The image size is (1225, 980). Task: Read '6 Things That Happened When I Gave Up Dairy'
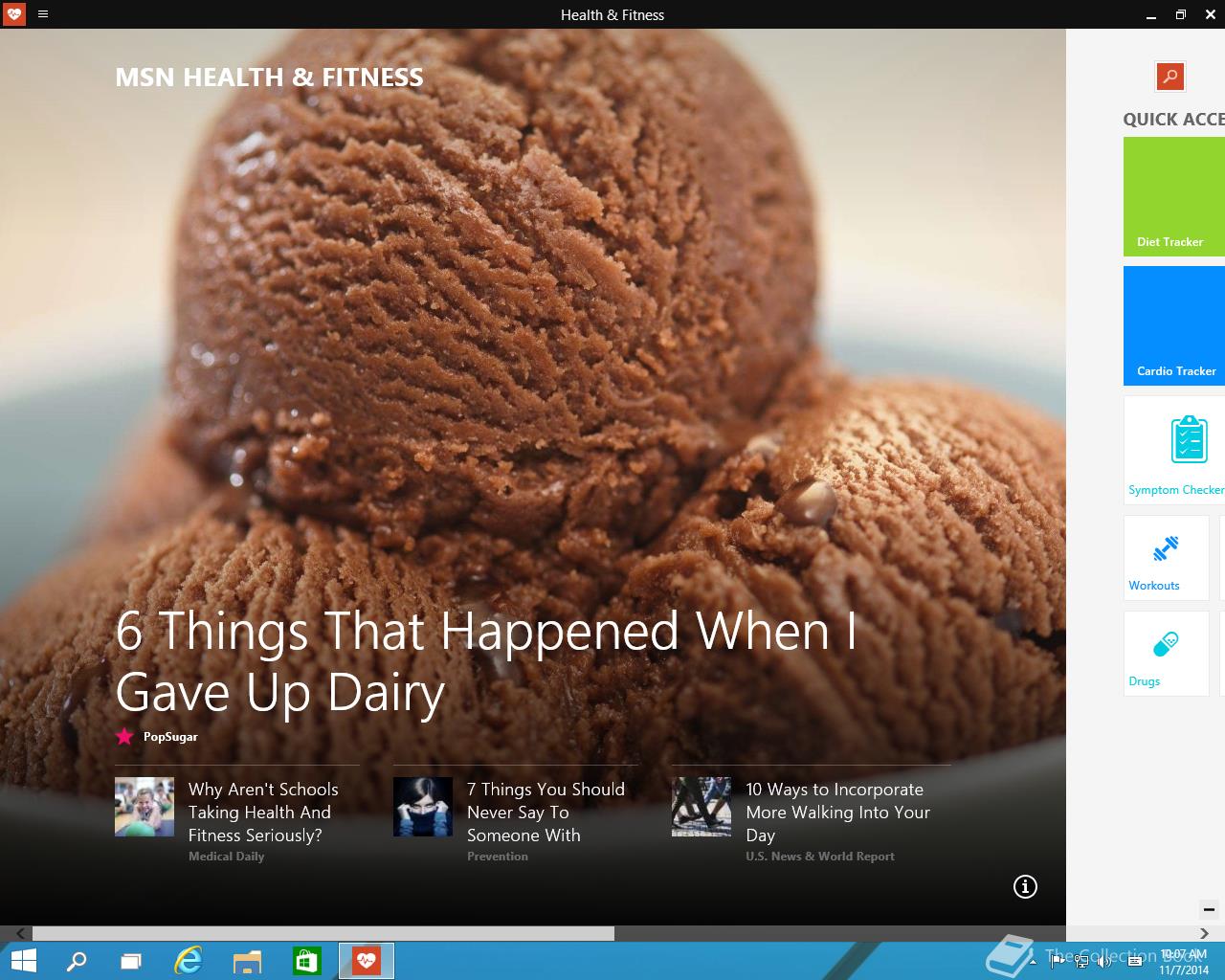(x=486, y=661)
